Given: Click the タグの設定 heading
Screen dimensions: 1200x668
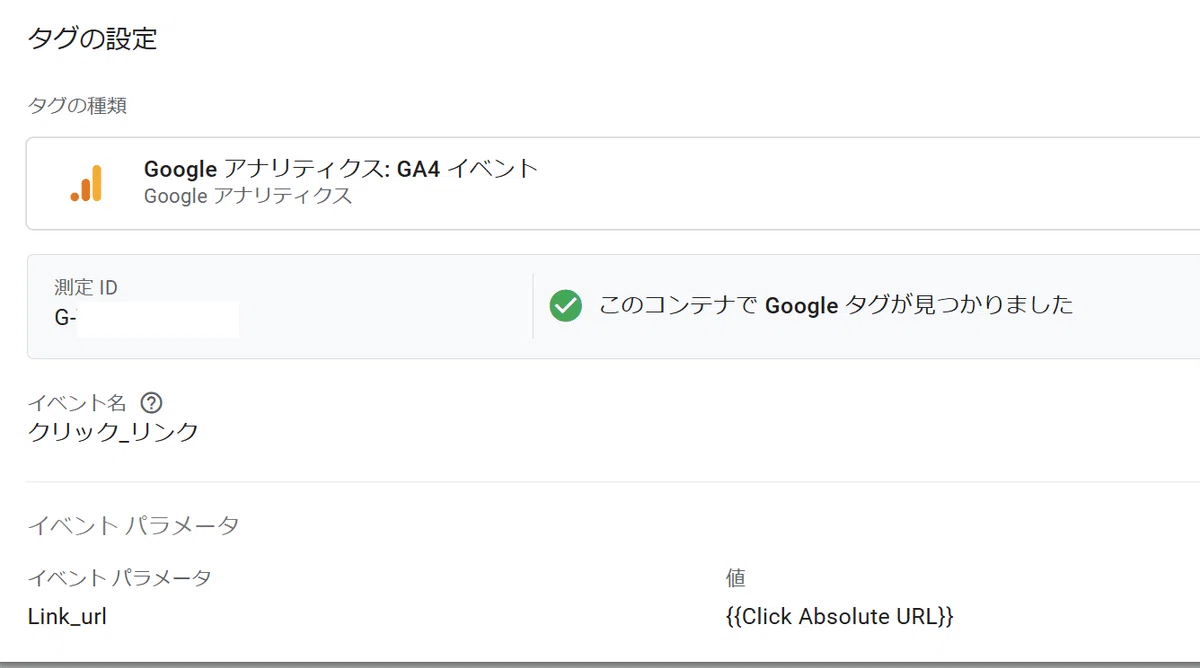Looking at the screenshot, I should coord(92,39).
